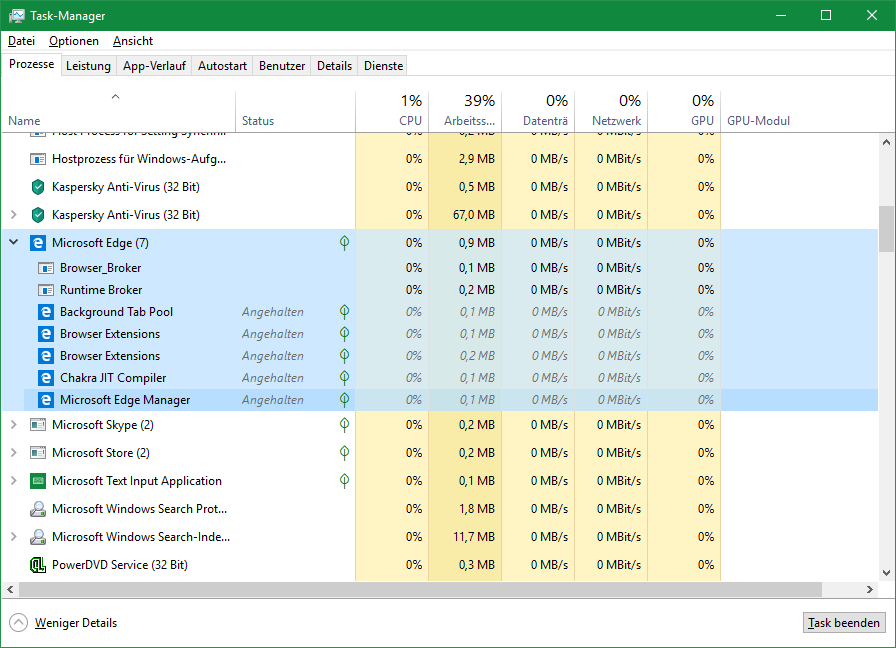
Task: Sort by the GPU percentage column header
Action: point(685,111)
